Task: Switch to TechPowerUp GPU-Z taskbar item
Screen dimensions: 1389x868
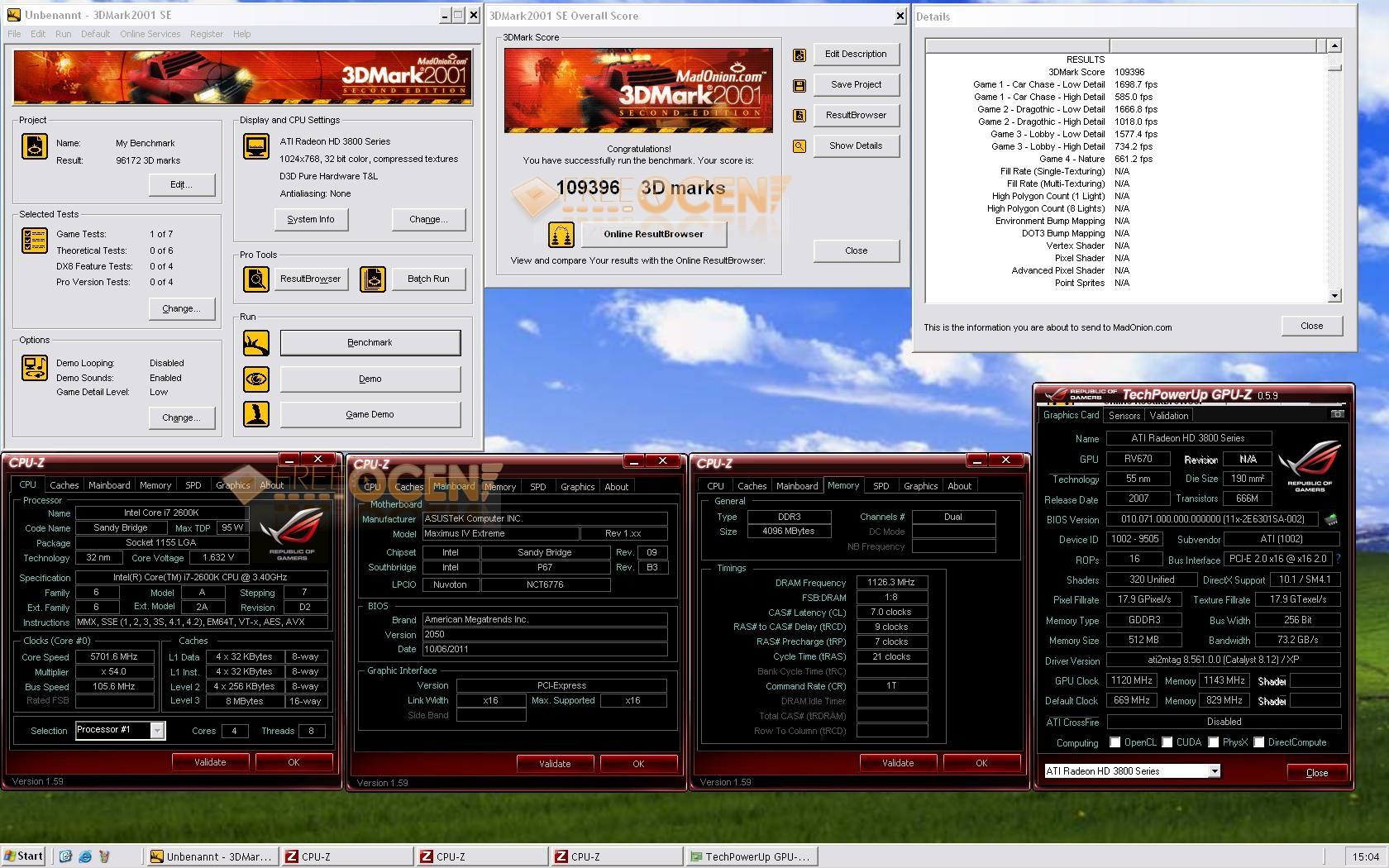Action: (x=752, y=856)
